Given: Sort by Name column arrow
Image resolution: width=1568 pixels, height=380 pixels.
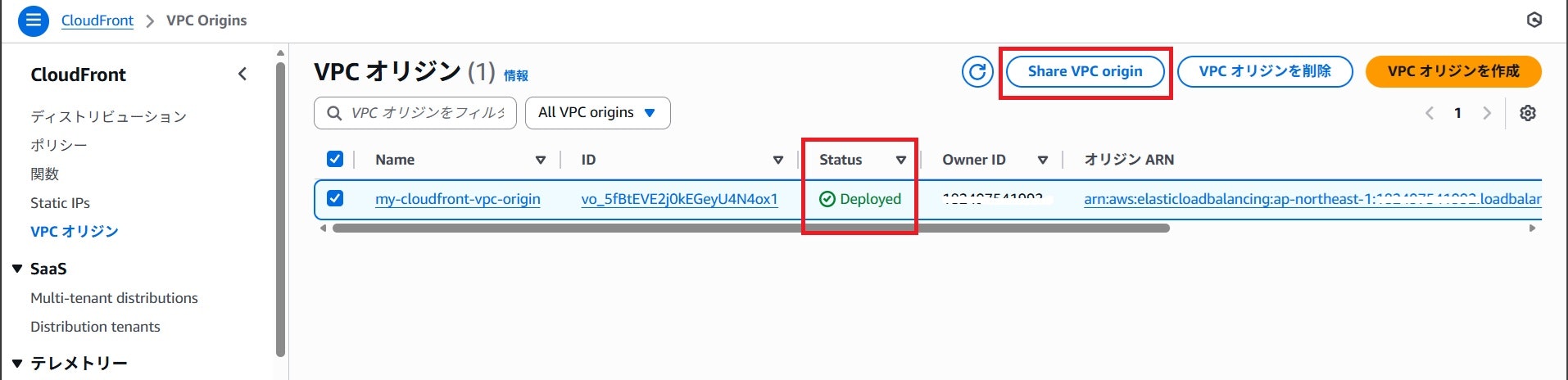Looking at the screenshot, I should click(x=541, y=160).
